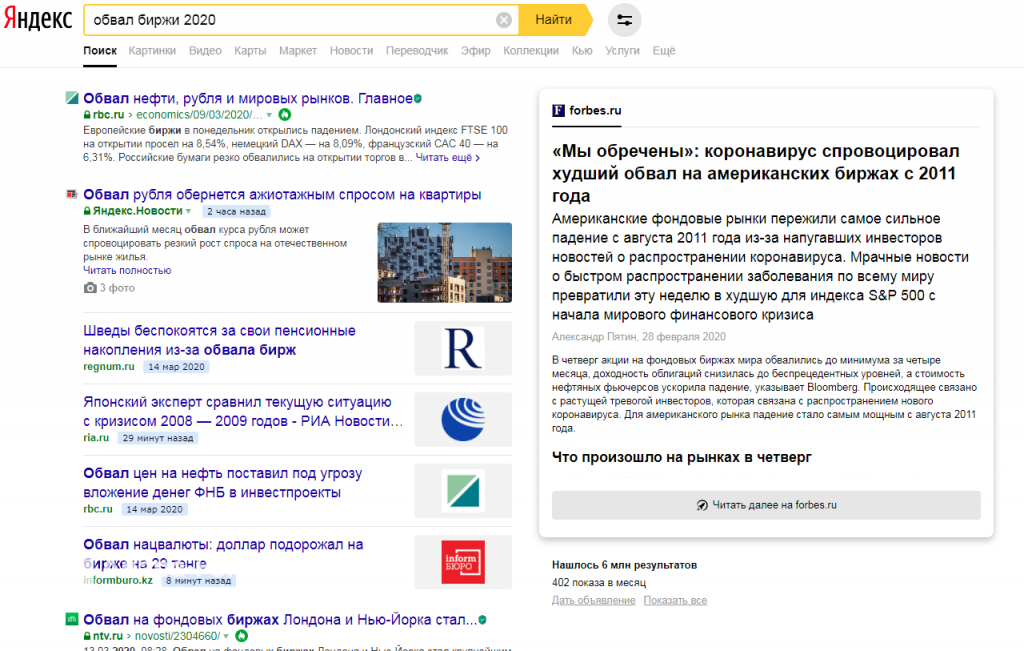Click the favicon beside Обвал рубля result
1024x651 pixels.
72,194
